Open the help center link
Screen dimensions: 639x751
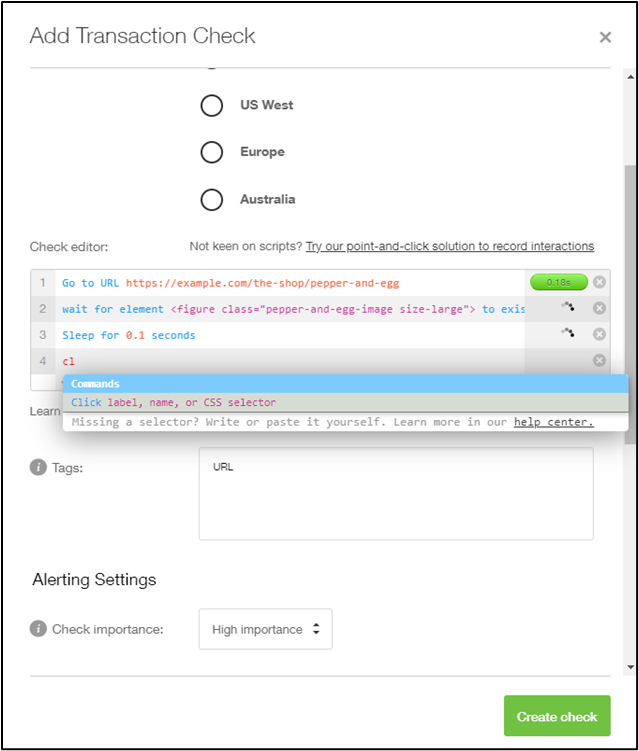coord(554,422)
